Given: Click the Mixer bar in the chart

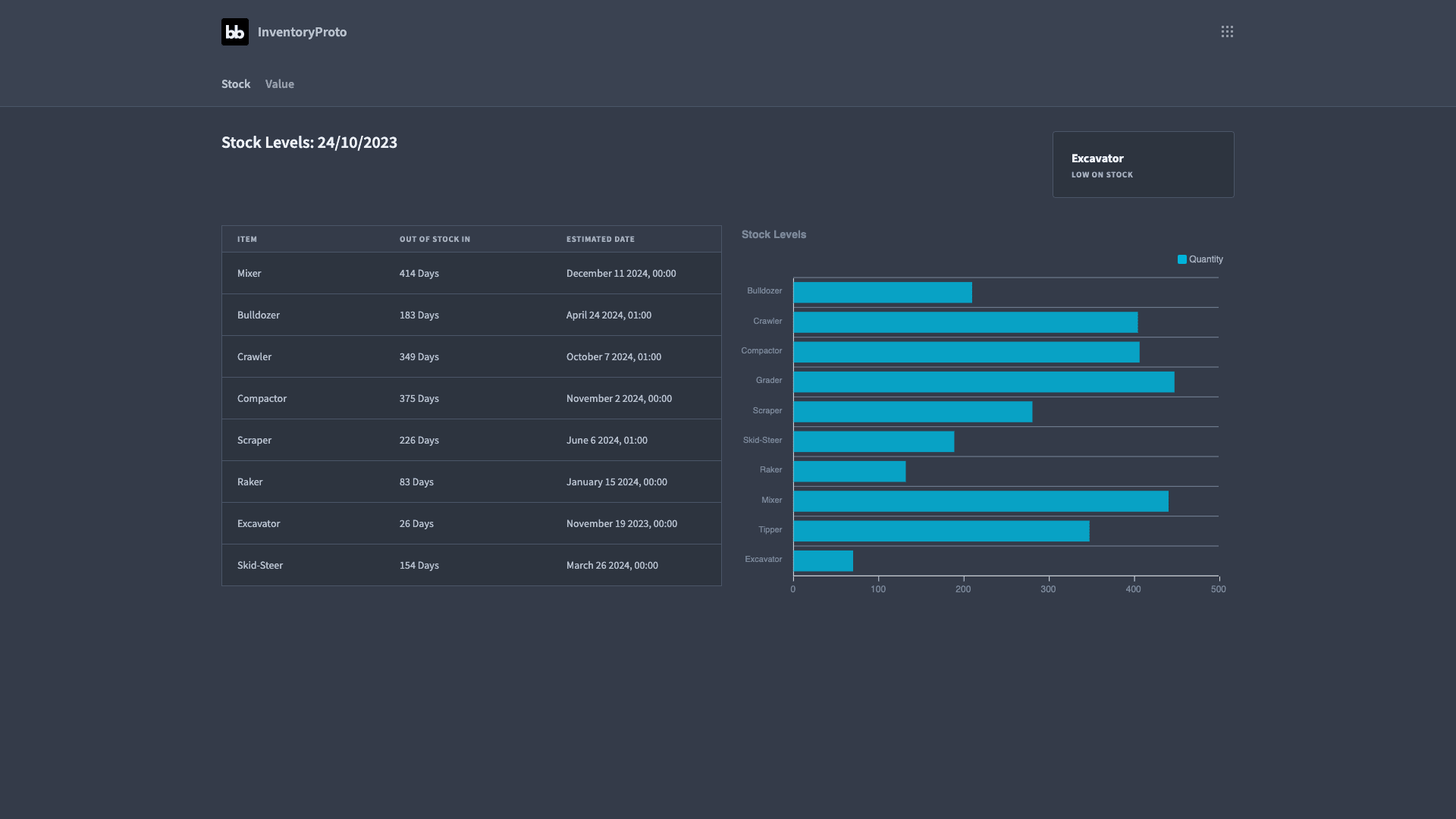Looking at the screenshot, I should 981,501.
